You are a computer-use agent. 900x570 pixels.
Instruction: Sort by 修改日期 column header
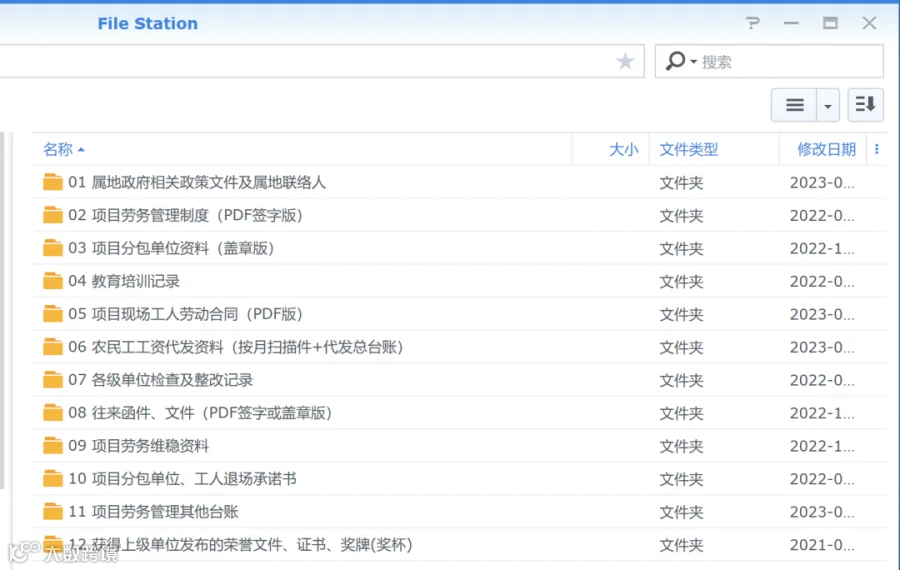tap(826, 149)
